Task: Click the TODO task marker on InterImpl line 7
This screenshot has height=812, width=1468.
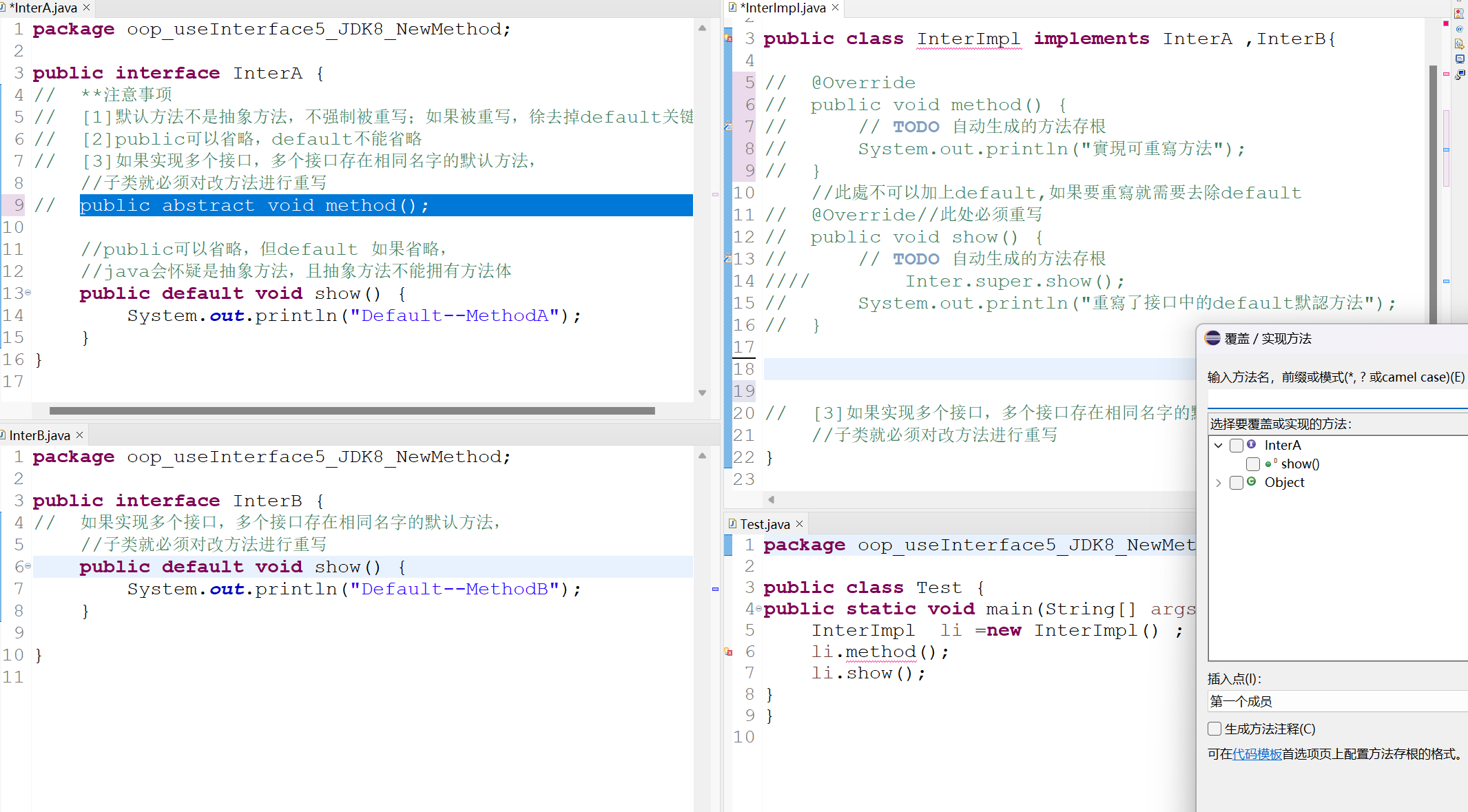Action: click(728, 126)
